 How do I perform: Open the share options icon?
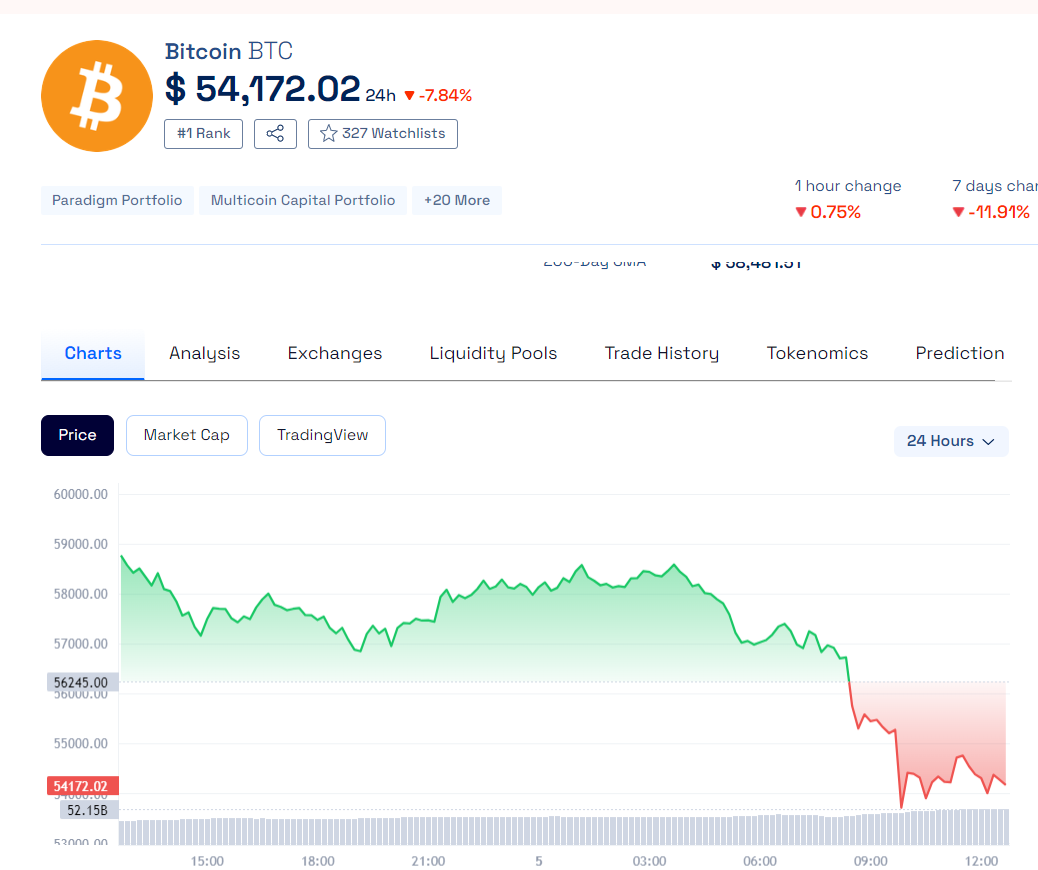pyautogui.click(x=275, y=133)
